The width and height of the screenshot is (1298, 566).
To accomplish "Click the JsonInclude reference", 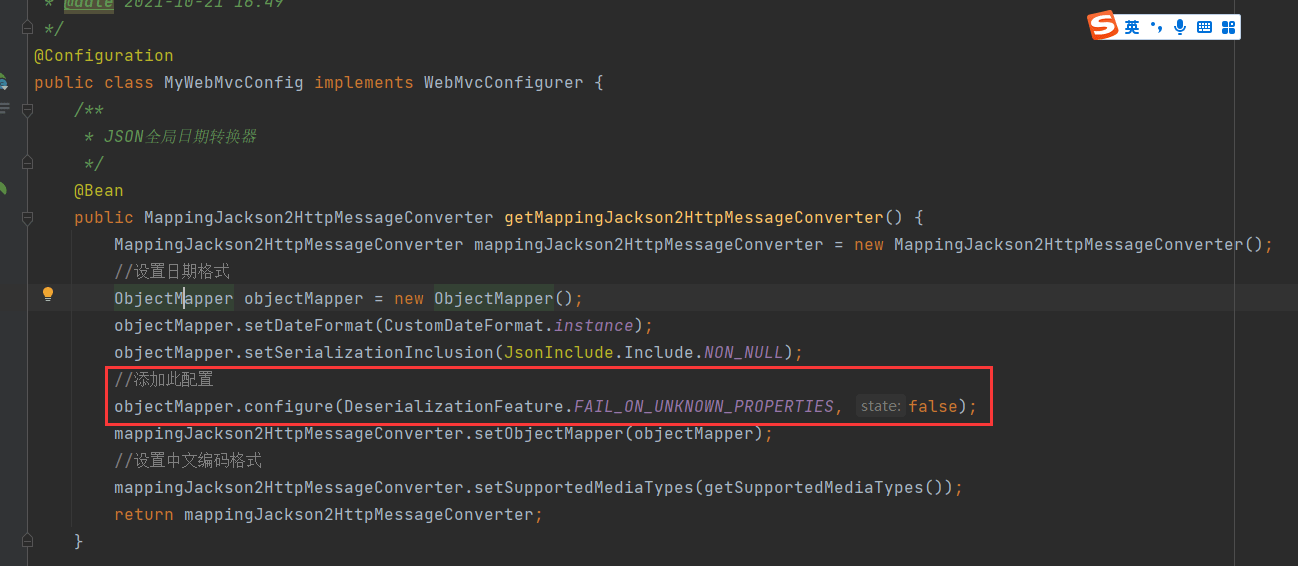I will click(559, 353).
